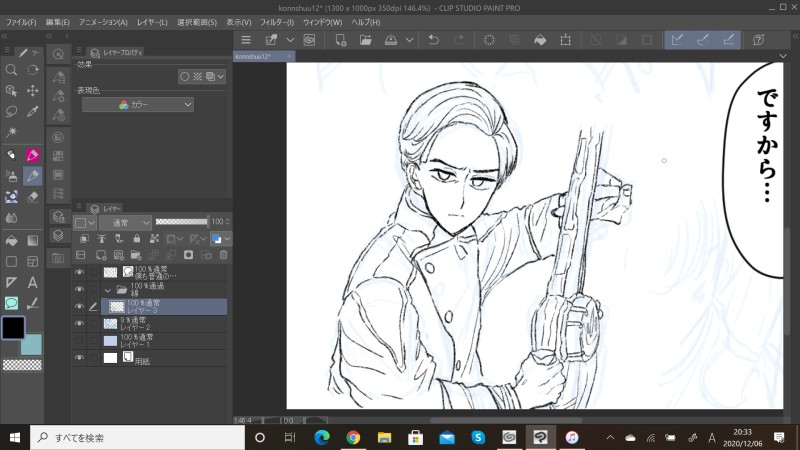Screen dimensions: 800x450
Task: Select the Magnifier zoom tool
Action: tap(11, 70)
